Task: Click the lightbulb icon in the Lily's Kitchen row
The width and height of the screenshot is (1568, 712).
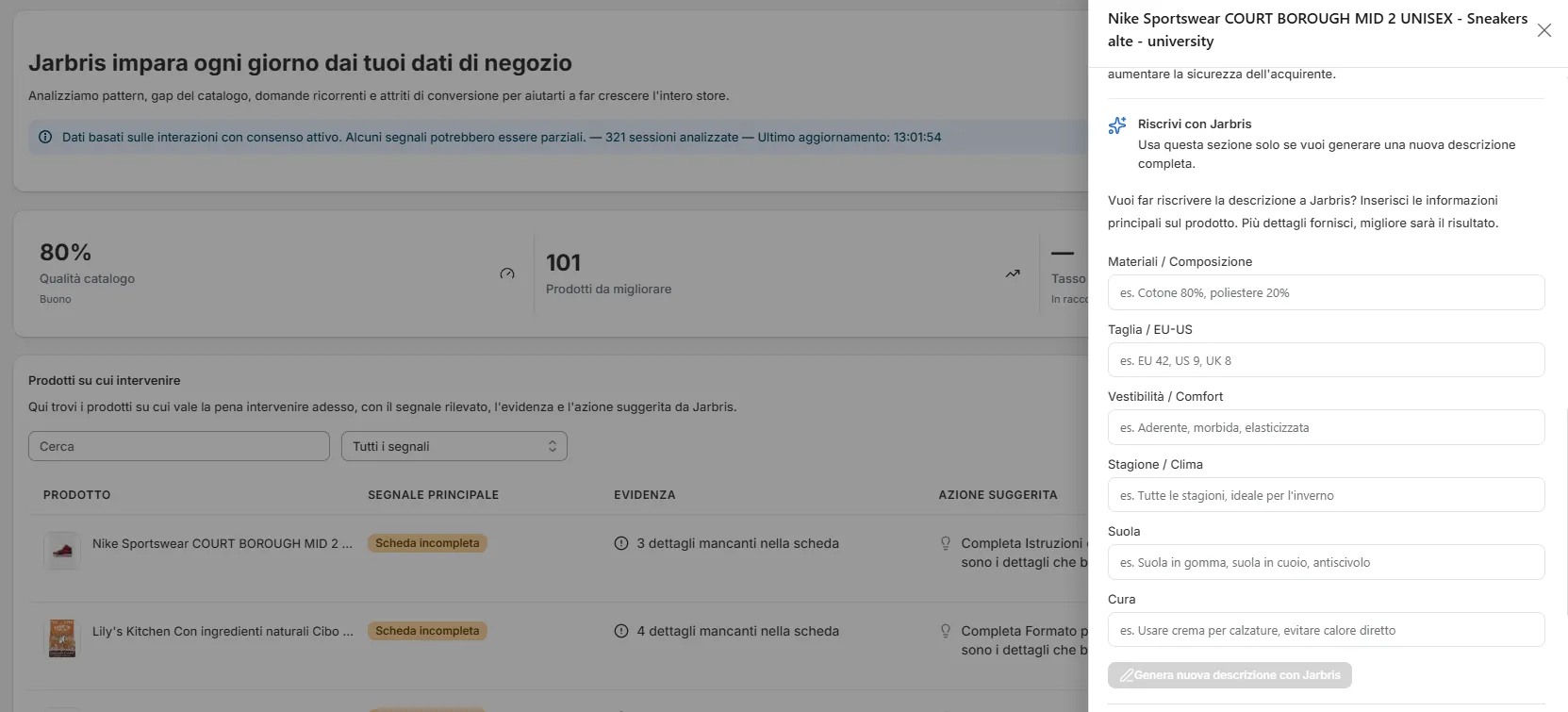Action: tap(946, 631)
